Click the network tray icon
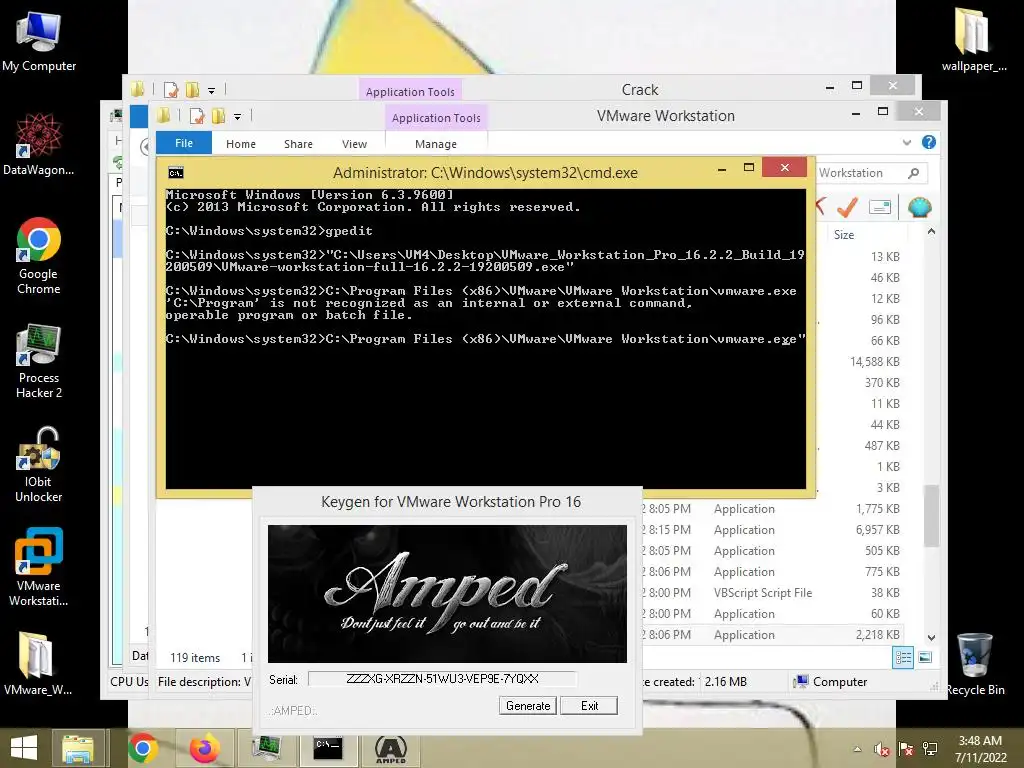The image size is (1024, 768). 930,750
